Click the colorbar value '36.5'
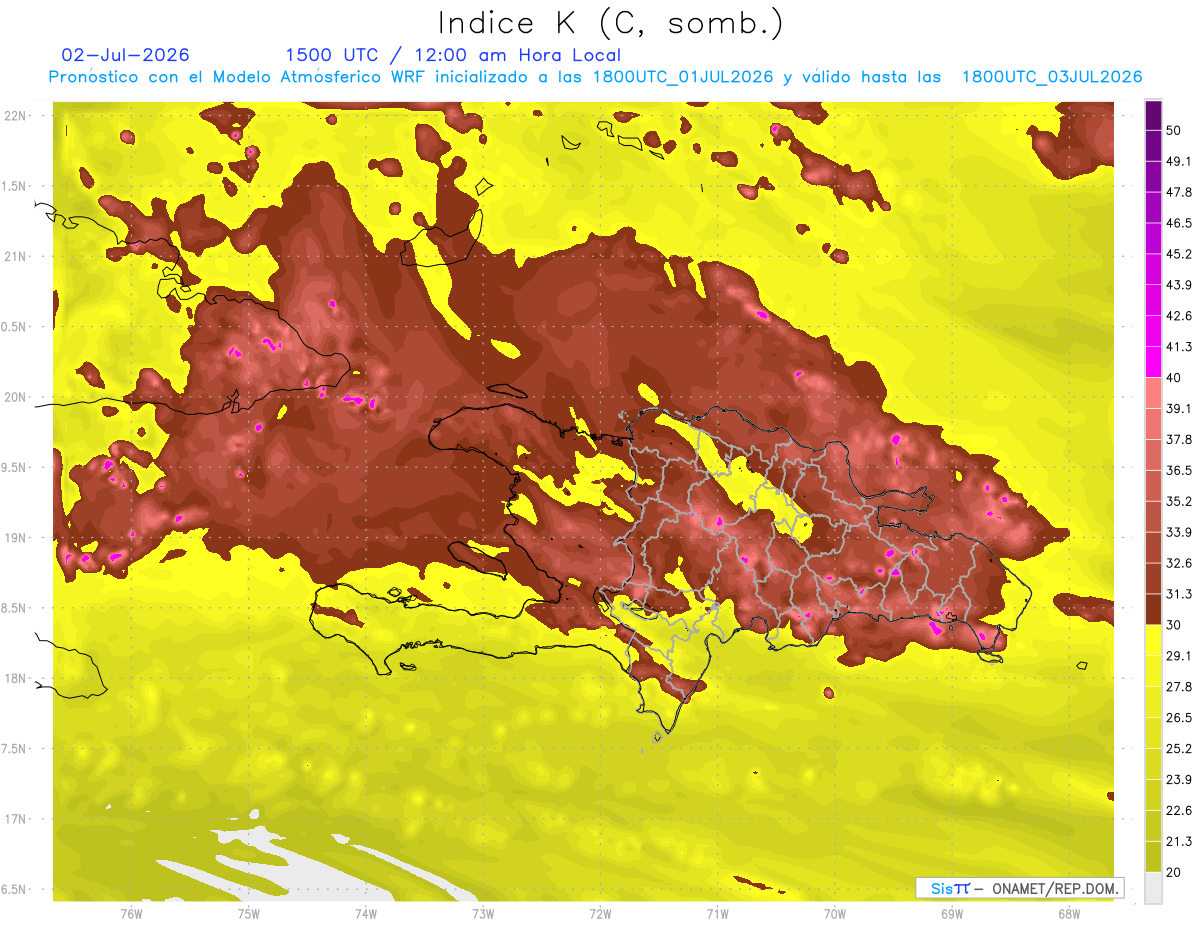 click(x=1178, y=470)
